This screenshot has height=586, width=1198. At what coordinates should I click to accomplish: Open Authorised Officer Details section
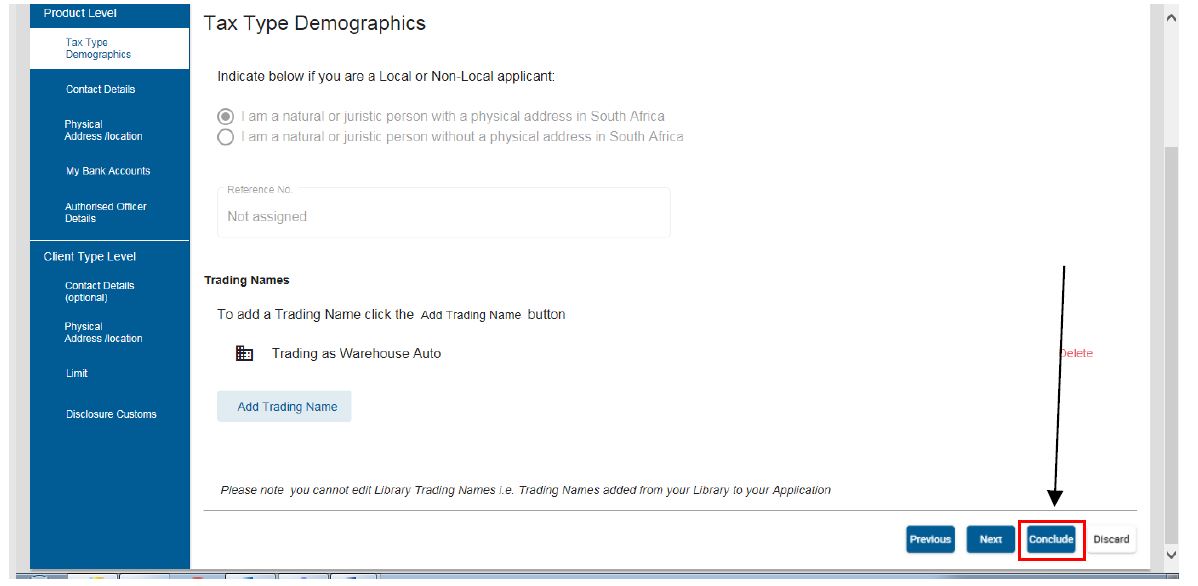click(105, 212)
